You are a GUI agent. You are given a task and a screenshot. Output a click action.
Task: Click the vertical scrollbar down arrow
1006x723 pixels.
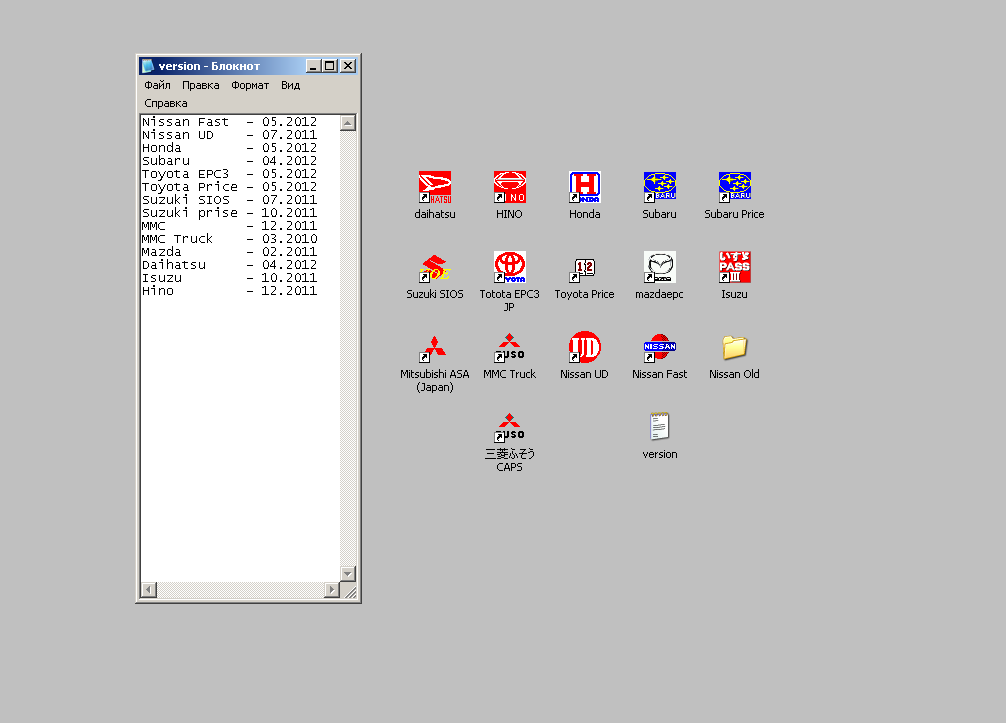tap(348, 573)
